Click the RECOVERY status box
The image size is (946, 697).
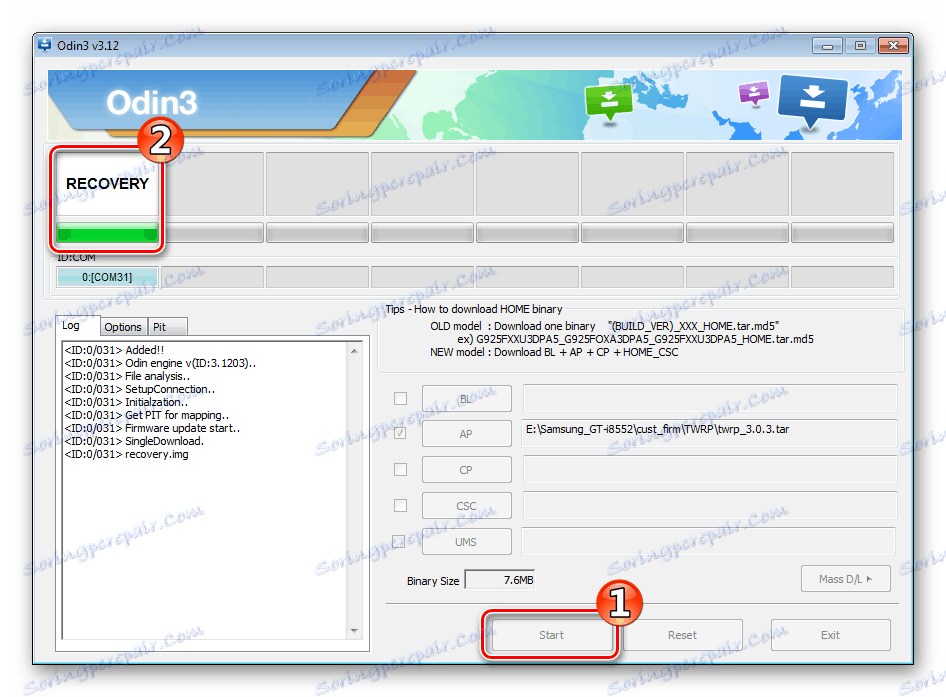tap(107, 183)
